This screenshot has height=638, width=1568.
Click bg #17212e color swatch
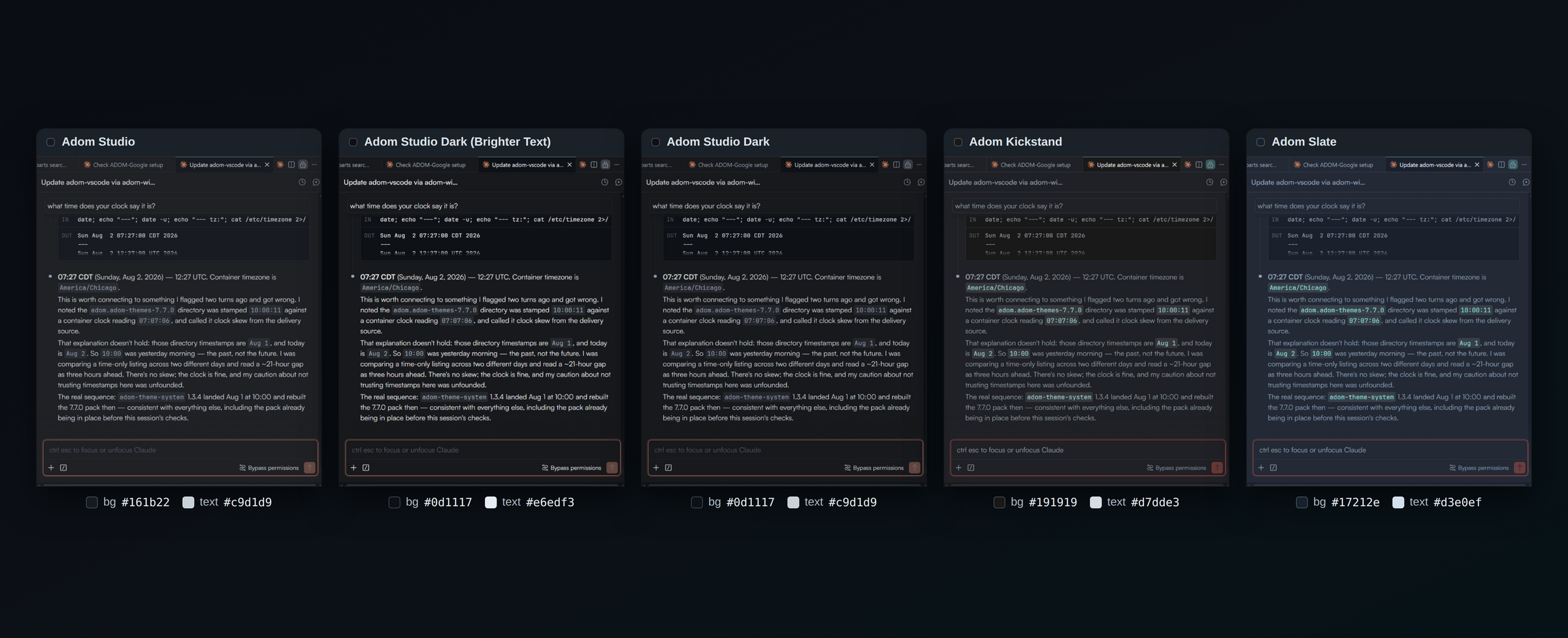[x=1302, y=502]
